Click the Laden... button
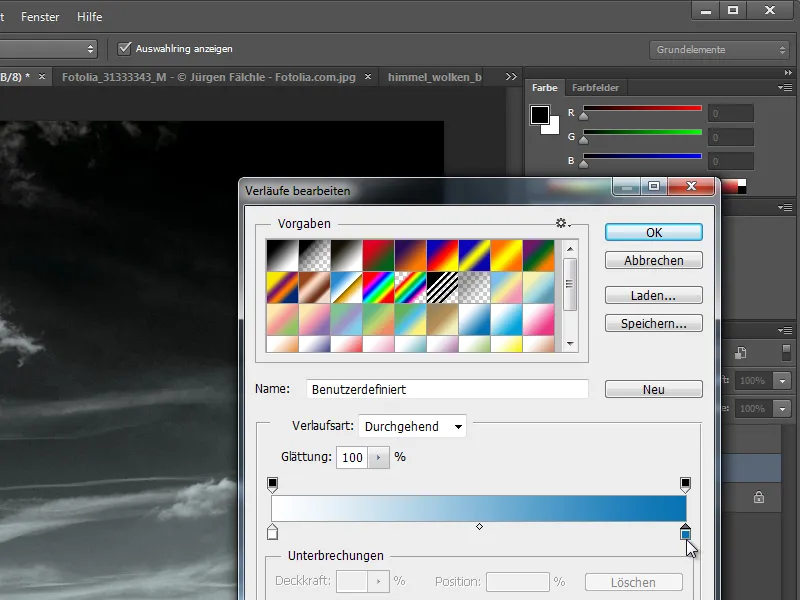This screenshot has width=800, height=600. click(654, 295)
